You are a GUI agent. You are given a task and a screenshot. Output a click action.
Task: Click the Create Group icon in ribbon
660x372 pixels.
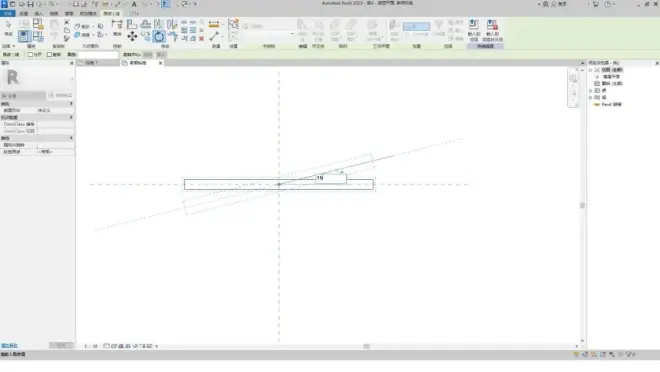tap(233, 24)
